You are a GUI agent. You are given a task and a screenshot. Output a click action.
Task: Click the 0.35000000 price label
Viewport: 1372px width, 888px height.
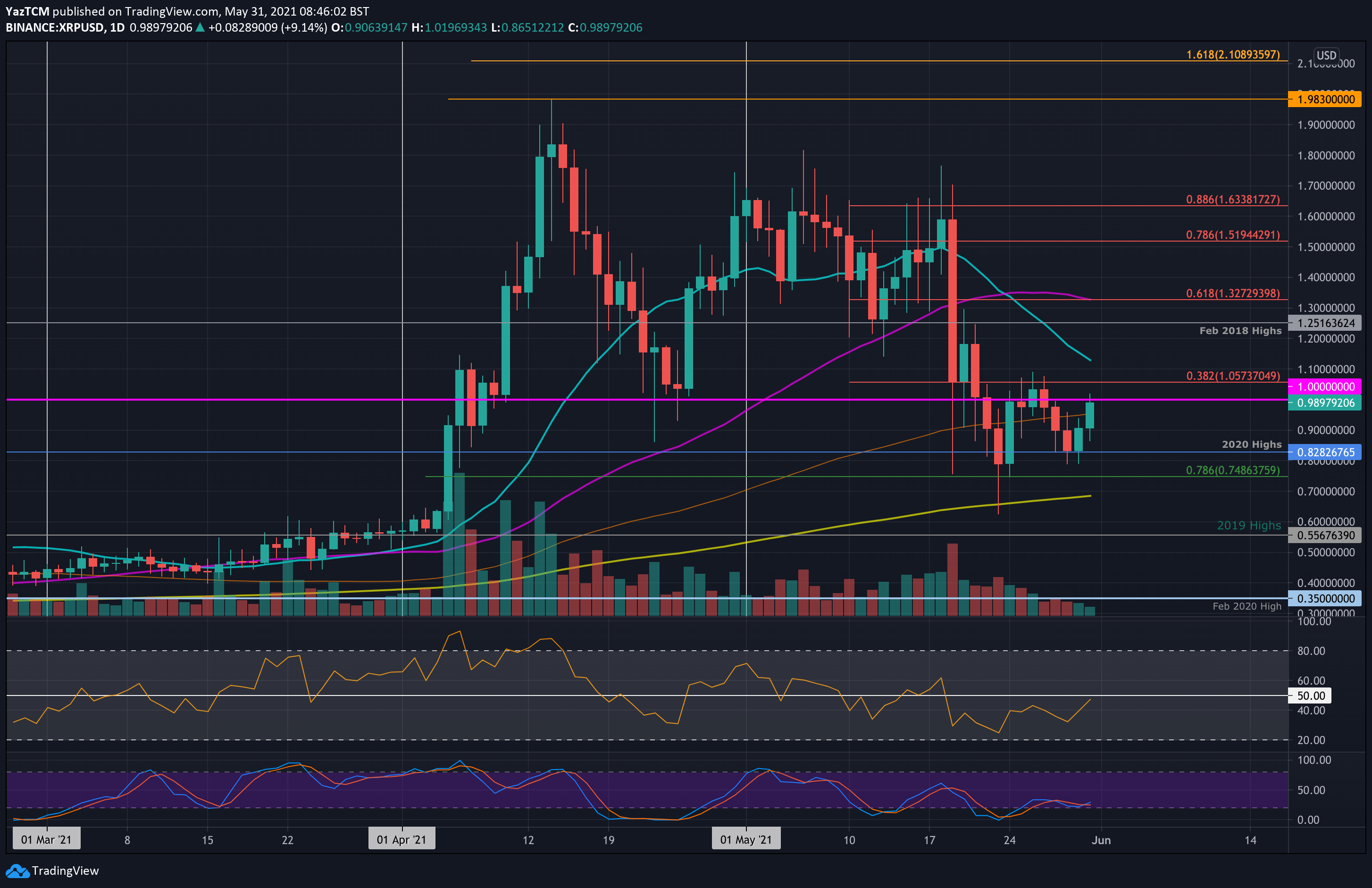[1325, 599]
